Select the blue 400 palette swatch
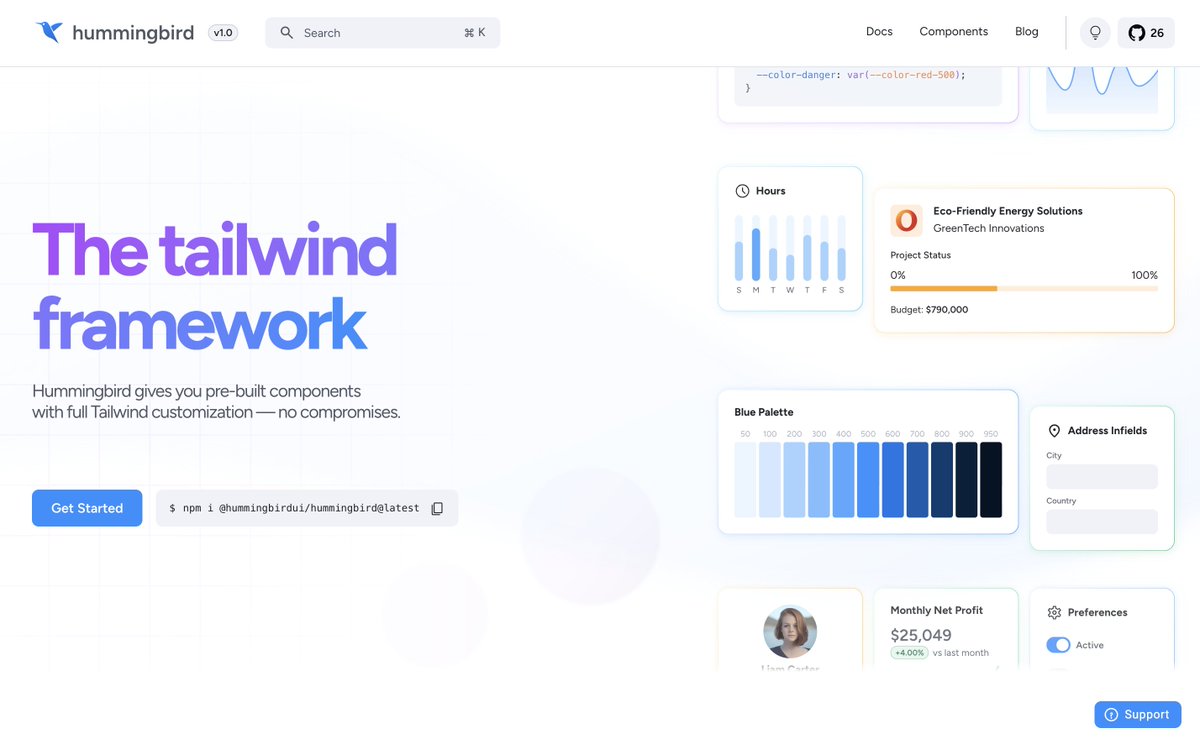1200x739 pixels. 843,480
